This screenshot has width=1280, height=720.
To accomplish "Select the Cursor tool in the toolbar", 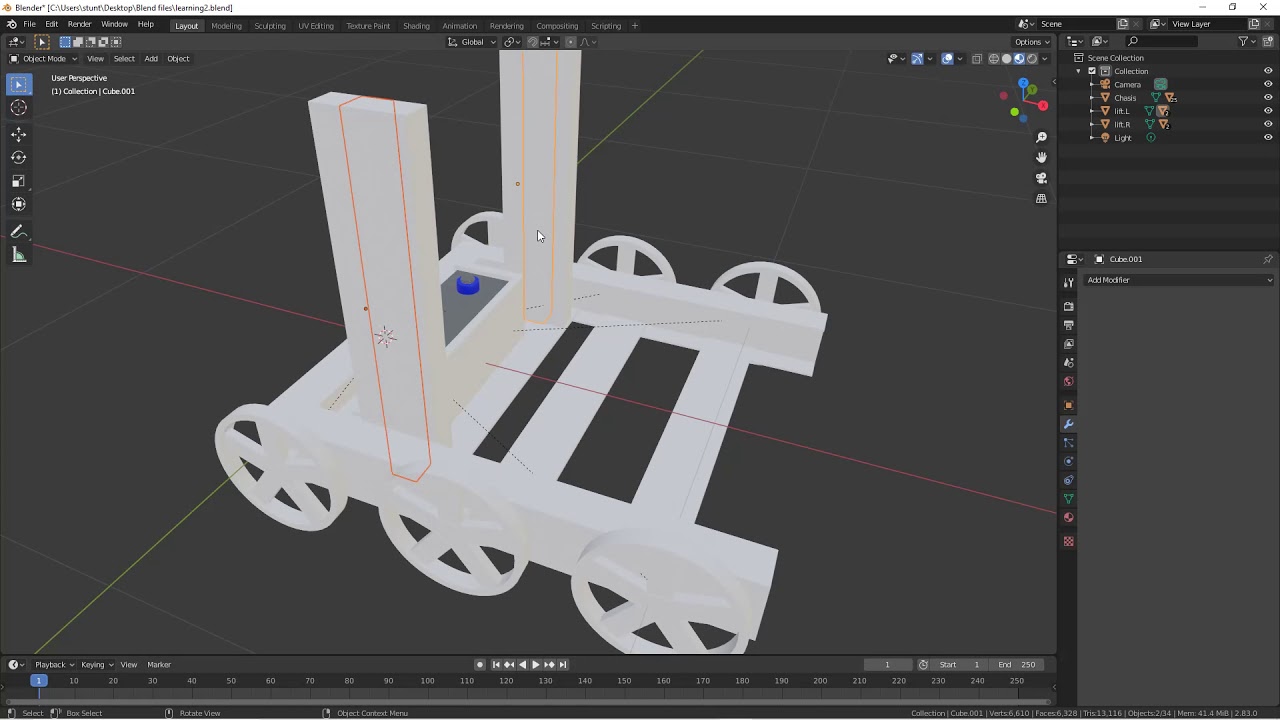I will tap(19, 108).
